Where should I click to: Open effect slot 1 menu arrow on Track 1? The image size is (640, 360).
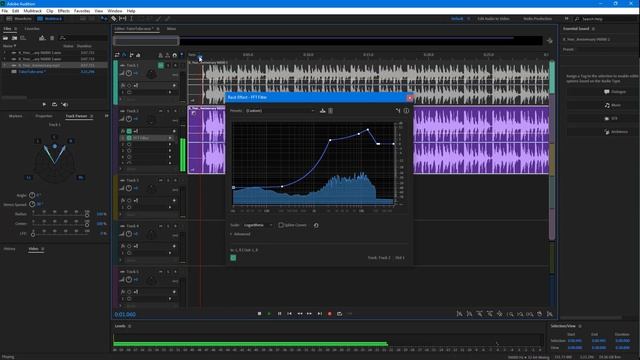click(170, 92)
